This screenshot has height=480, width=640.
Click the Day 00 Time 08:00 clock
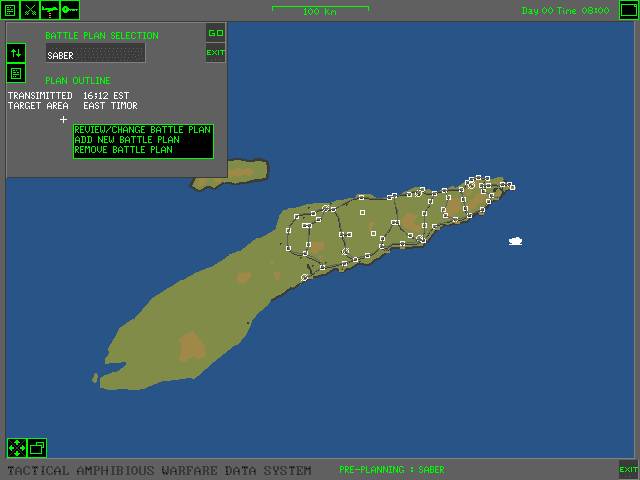point(565,11)
